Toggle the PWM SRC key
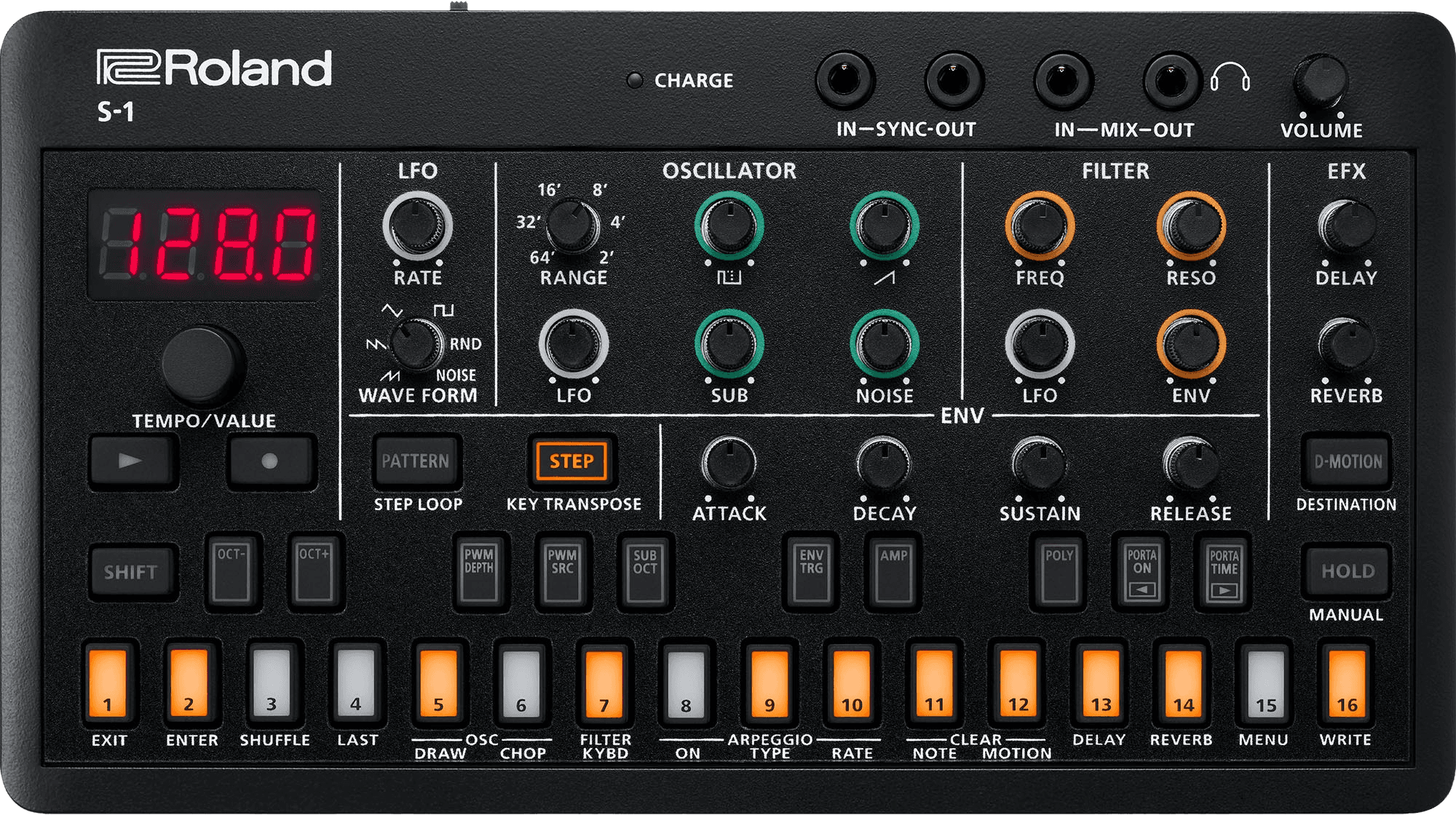1456x815 pixels. [x=562, y=572]
